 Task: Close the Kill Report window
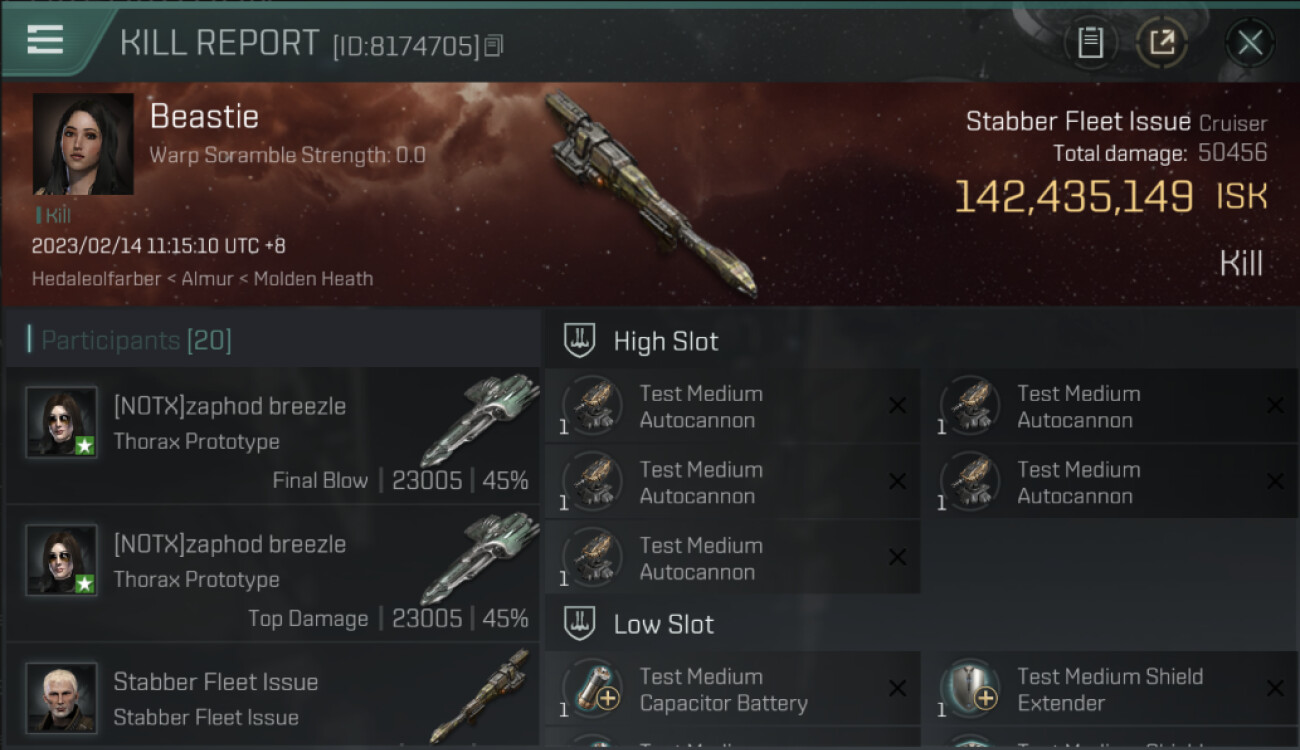tap(1249, 42)
